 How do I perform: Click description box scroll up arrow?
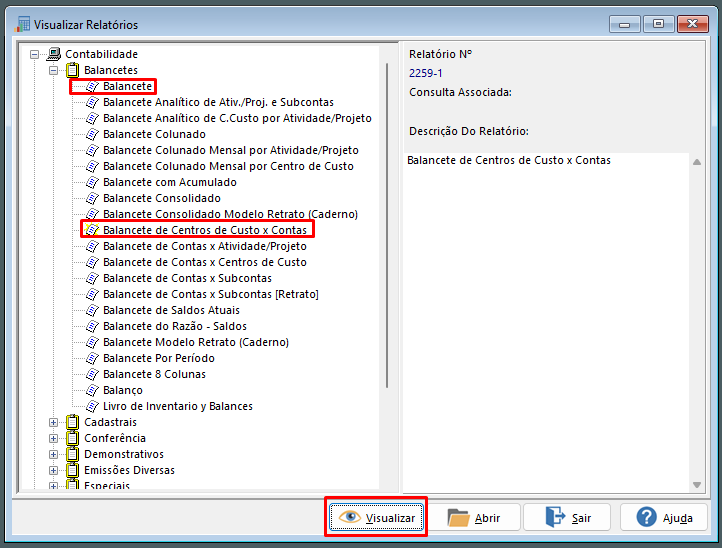point(697,162)
